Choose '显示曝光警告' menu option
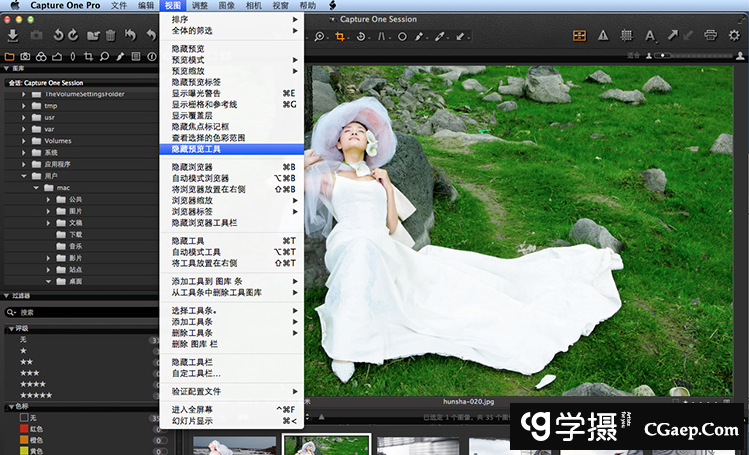Screen dimensions: 749x455 (200, 93)
